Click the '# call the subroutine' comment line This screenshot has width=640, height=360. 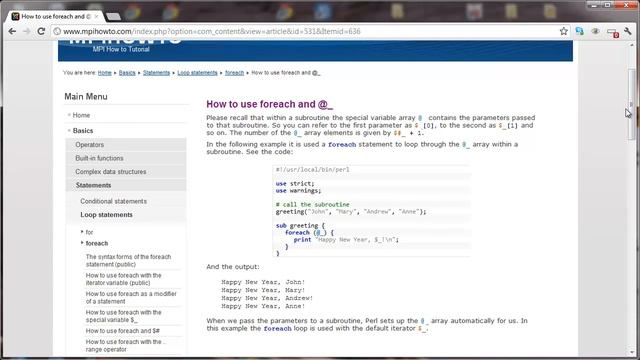pos(312,204)
